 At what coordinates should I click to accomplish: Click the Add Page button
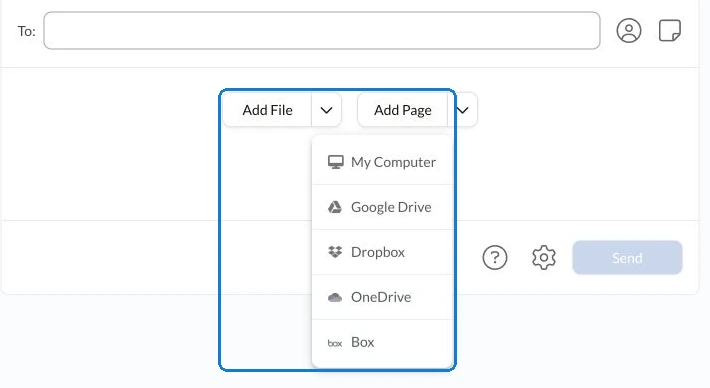coord(403,110)
